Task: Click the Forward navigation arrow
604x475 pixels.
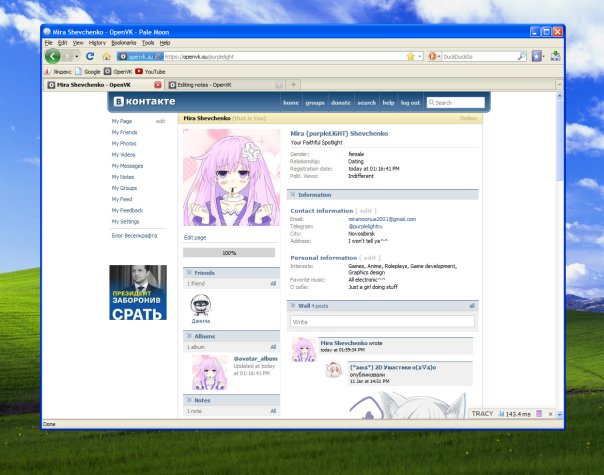Action: [67, 57]
